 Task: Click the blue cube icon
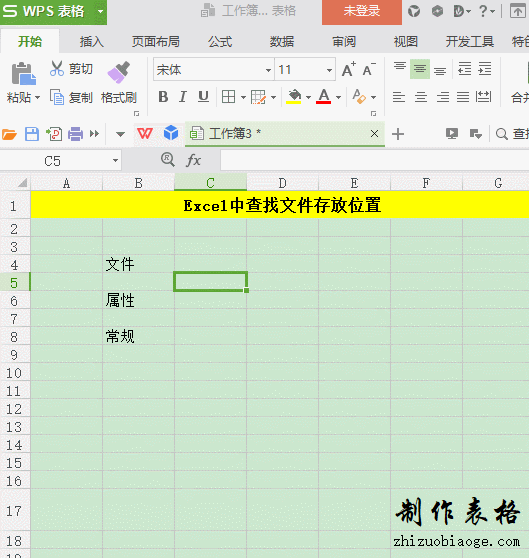point(171,133)
